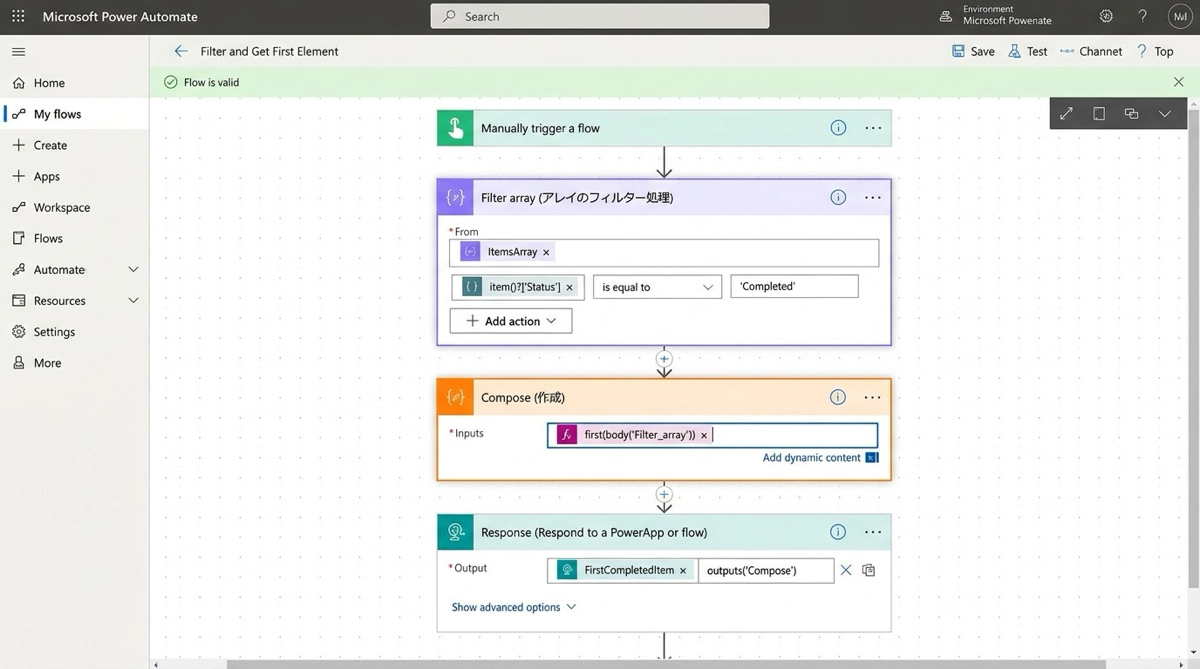Image resolution: width=1200 pixels, height=669 pixels.
Task: Click the Save button
Action: coord(973,51)
